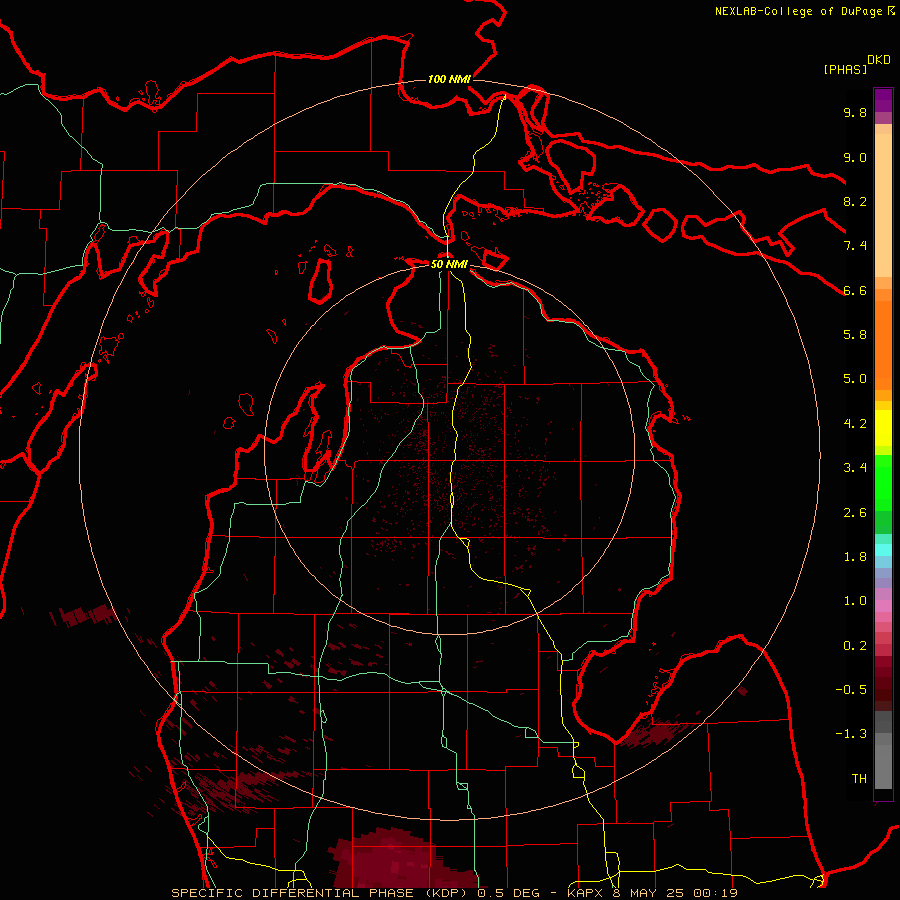The image size is (900, 900).
Task: Select the 0.2 value on the scale
Action: (855, 646)
